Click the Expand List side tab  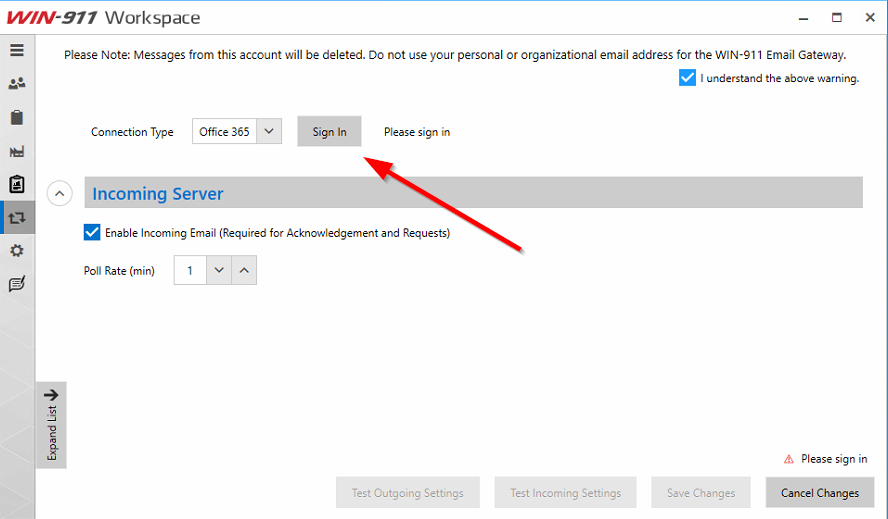tap(52, 425)
